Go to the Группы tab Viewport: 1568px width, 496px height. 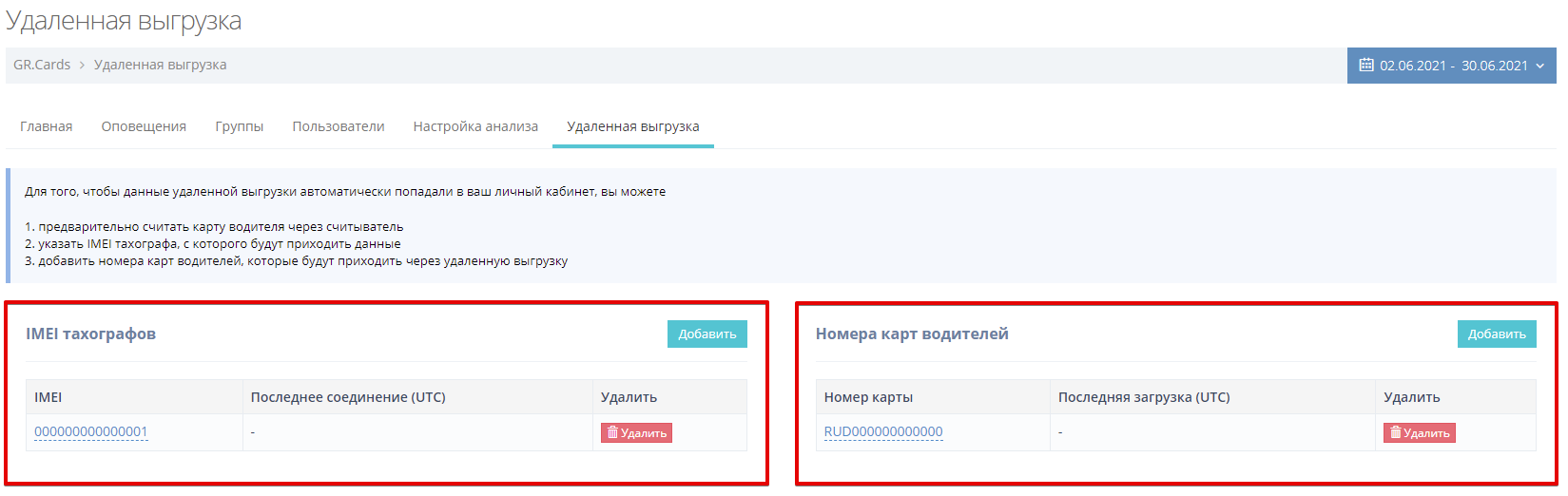click(x=239, y=126)
